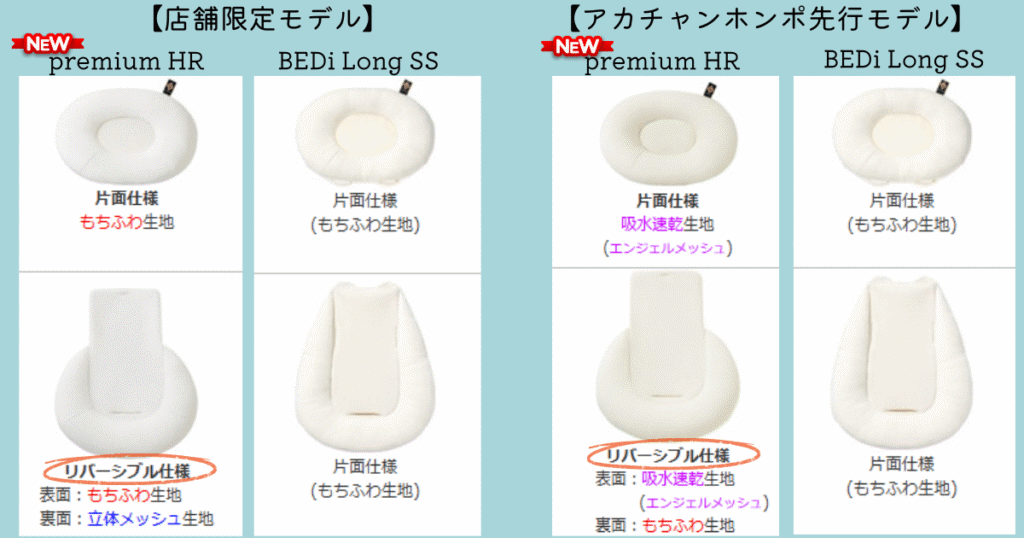Click the circled リバーシブル仕様 label under store-limited model
The width and height of the screenshot is (1024, 538).
click(x=129, y=469)
